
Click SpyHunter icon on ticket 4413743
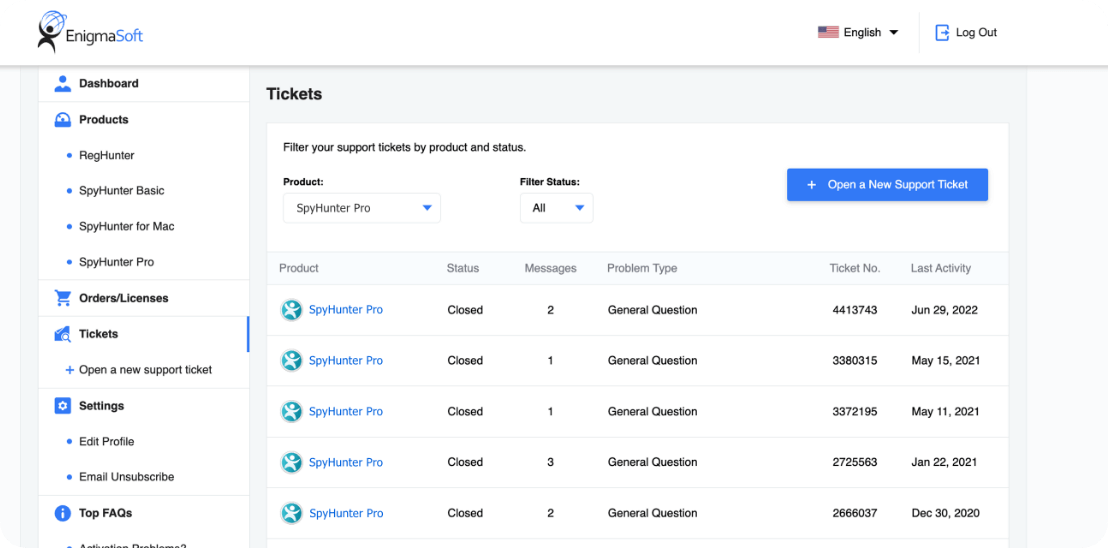291,310
